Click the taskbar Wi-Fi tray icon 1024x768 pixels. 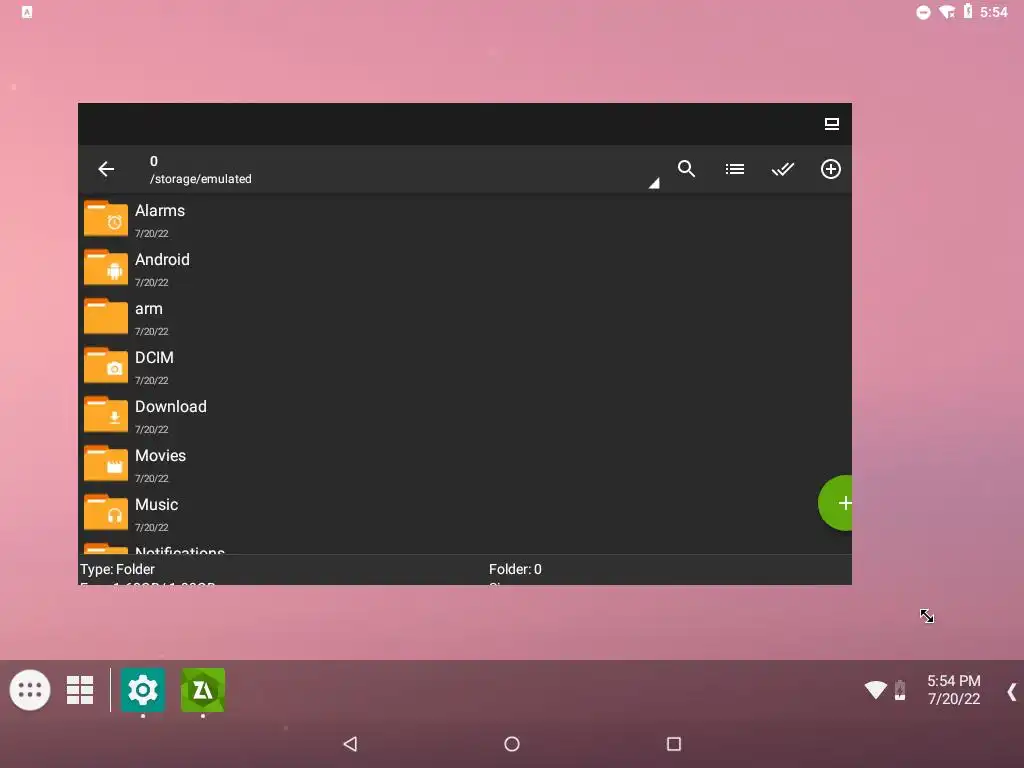pos(876,690)
